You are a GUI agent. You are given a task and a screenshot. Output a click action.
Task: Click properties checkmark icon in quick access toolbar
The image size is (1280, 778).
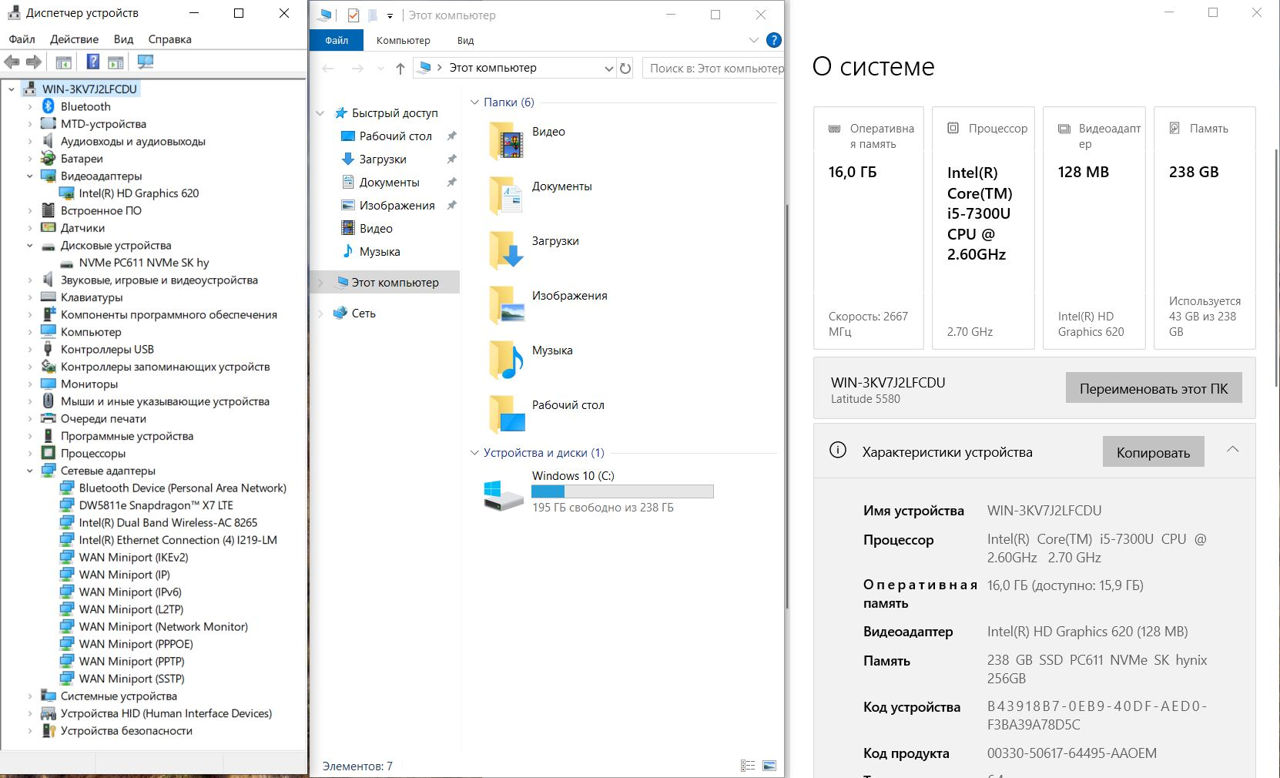point(353,15)
